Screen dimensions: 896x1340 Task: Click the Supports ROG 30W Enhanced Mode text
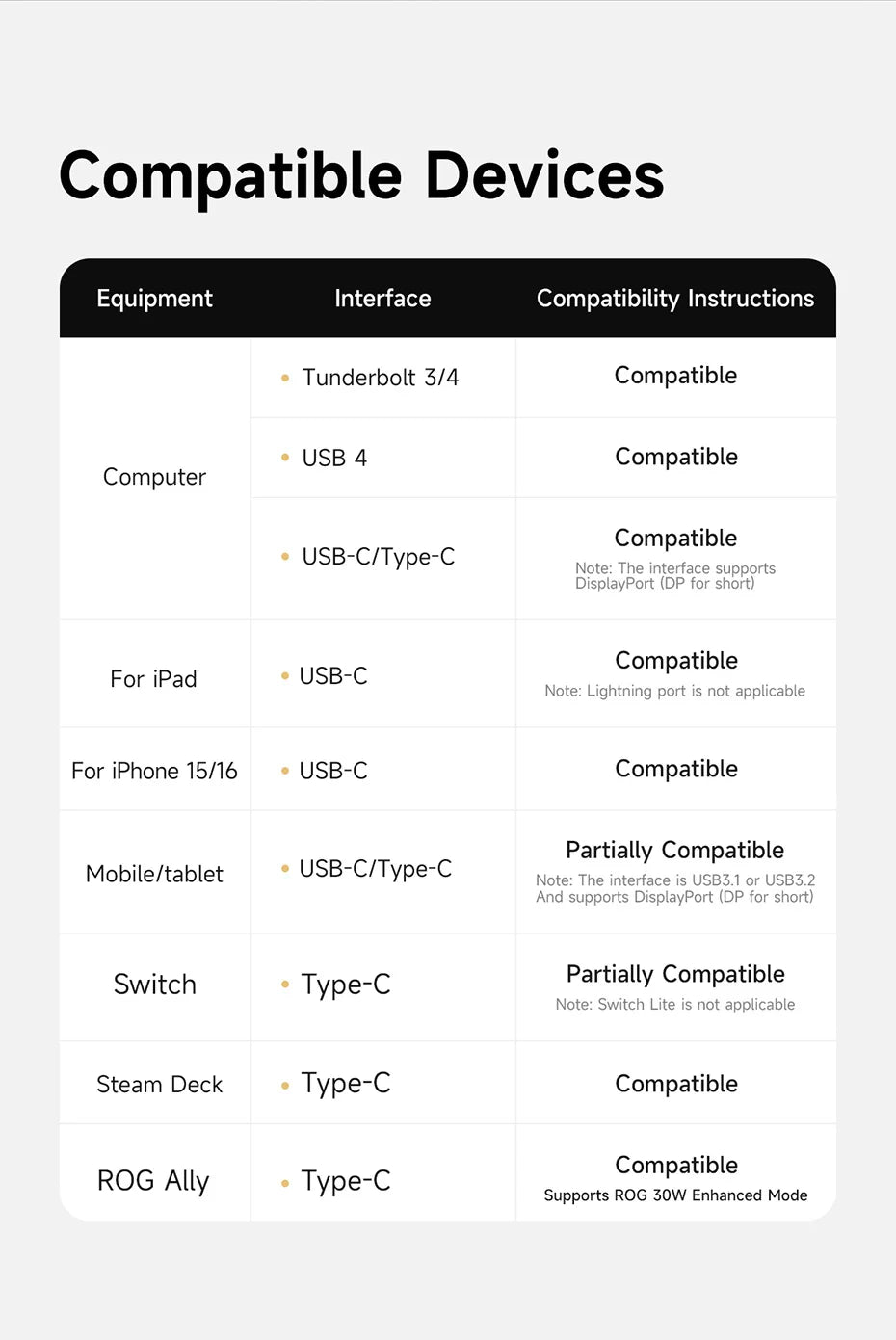tap(674, 1195)
